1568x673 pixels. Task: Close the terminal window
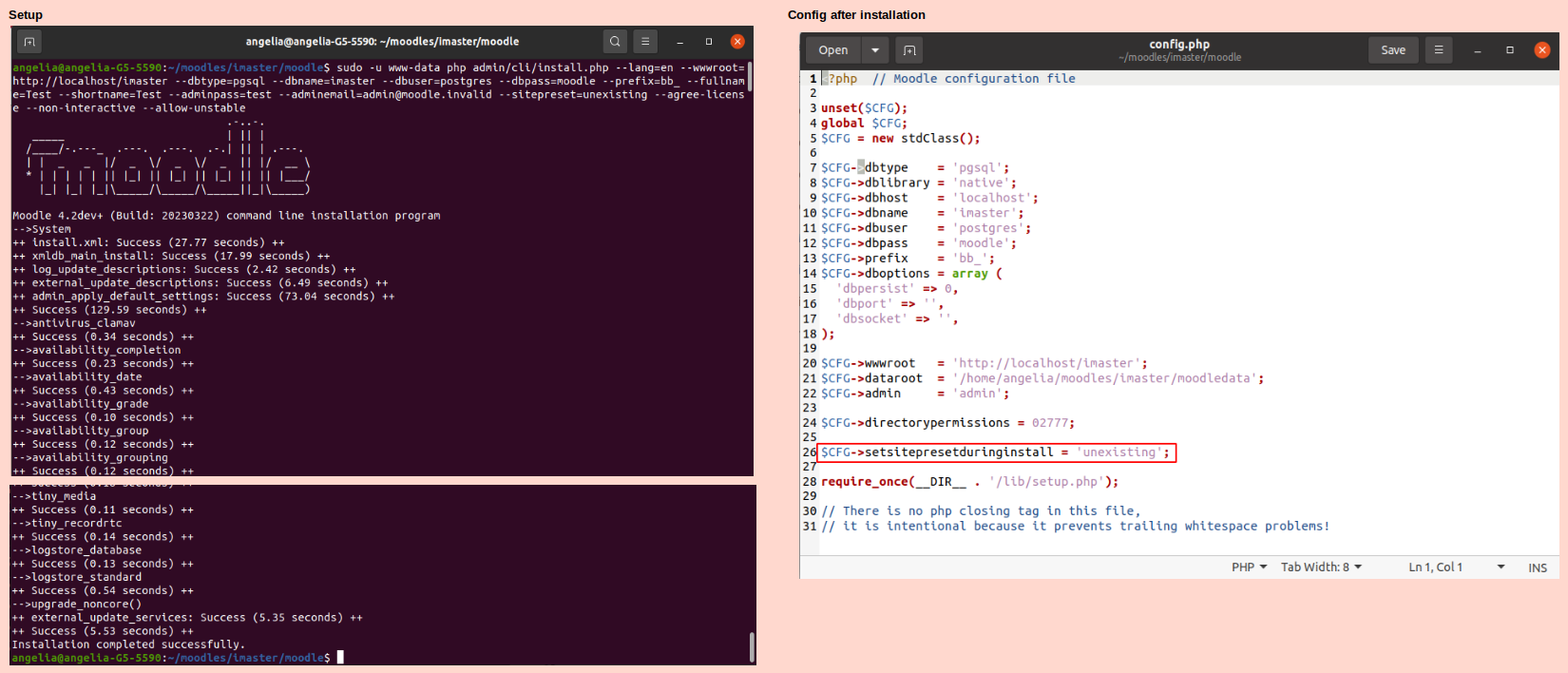pos(737,42)
